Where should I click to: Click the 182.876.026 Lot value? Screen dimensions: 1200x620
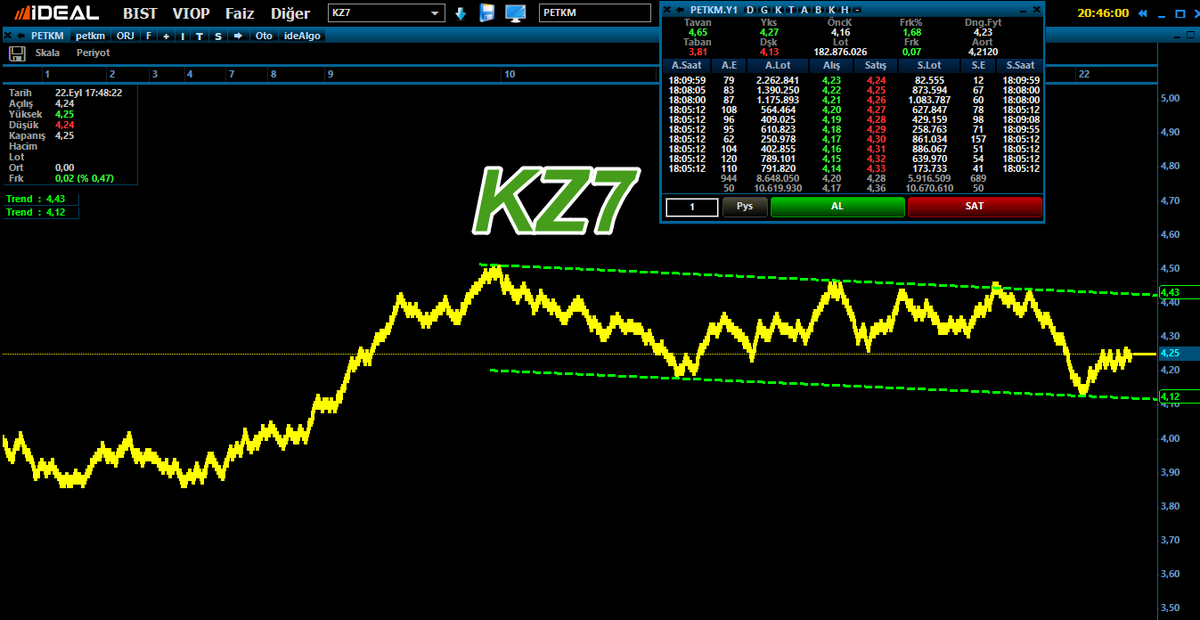click(x=840, y=52)
